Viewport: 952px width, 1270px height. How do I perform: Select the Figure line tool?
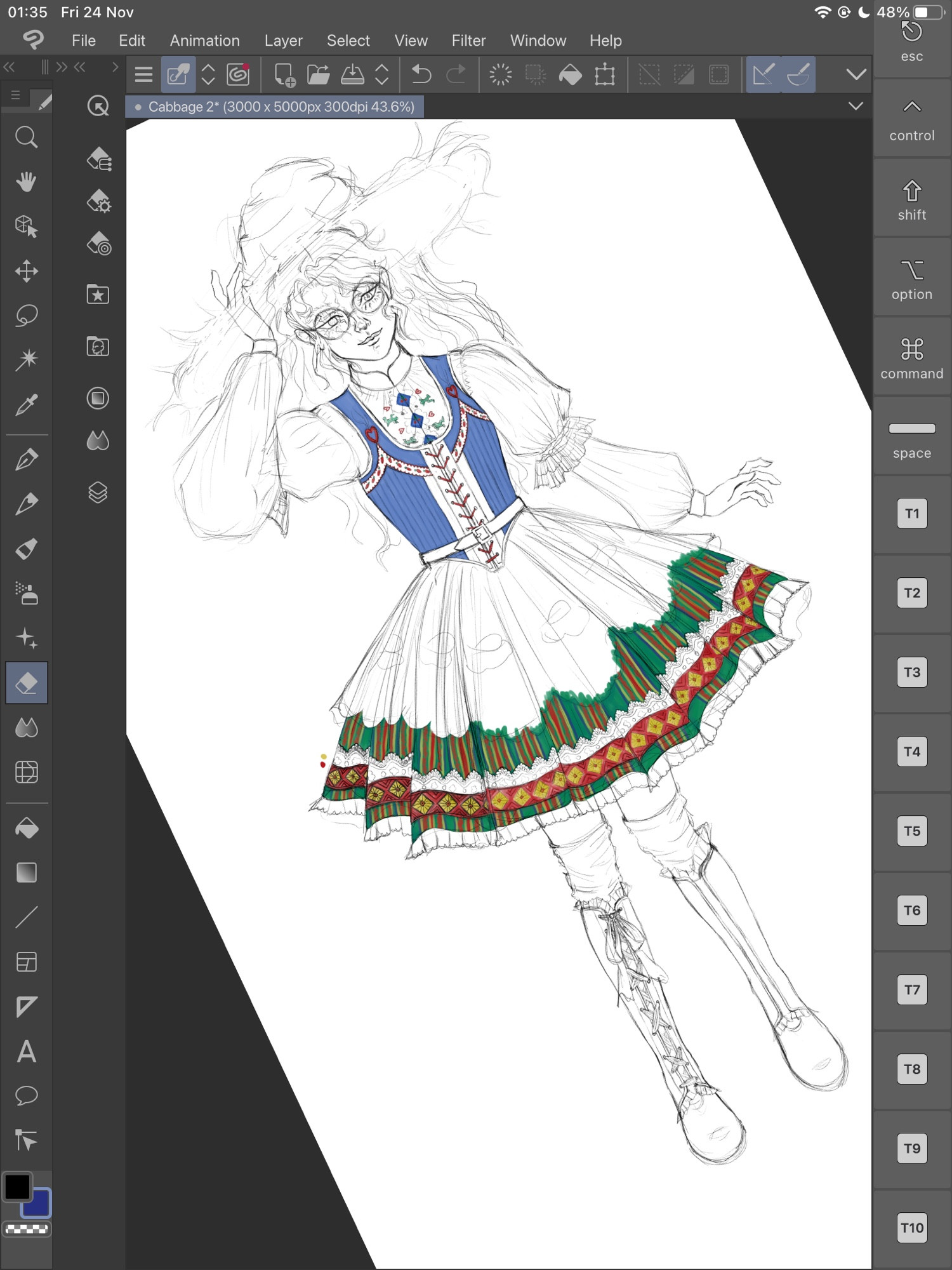[x=26, y=917]
